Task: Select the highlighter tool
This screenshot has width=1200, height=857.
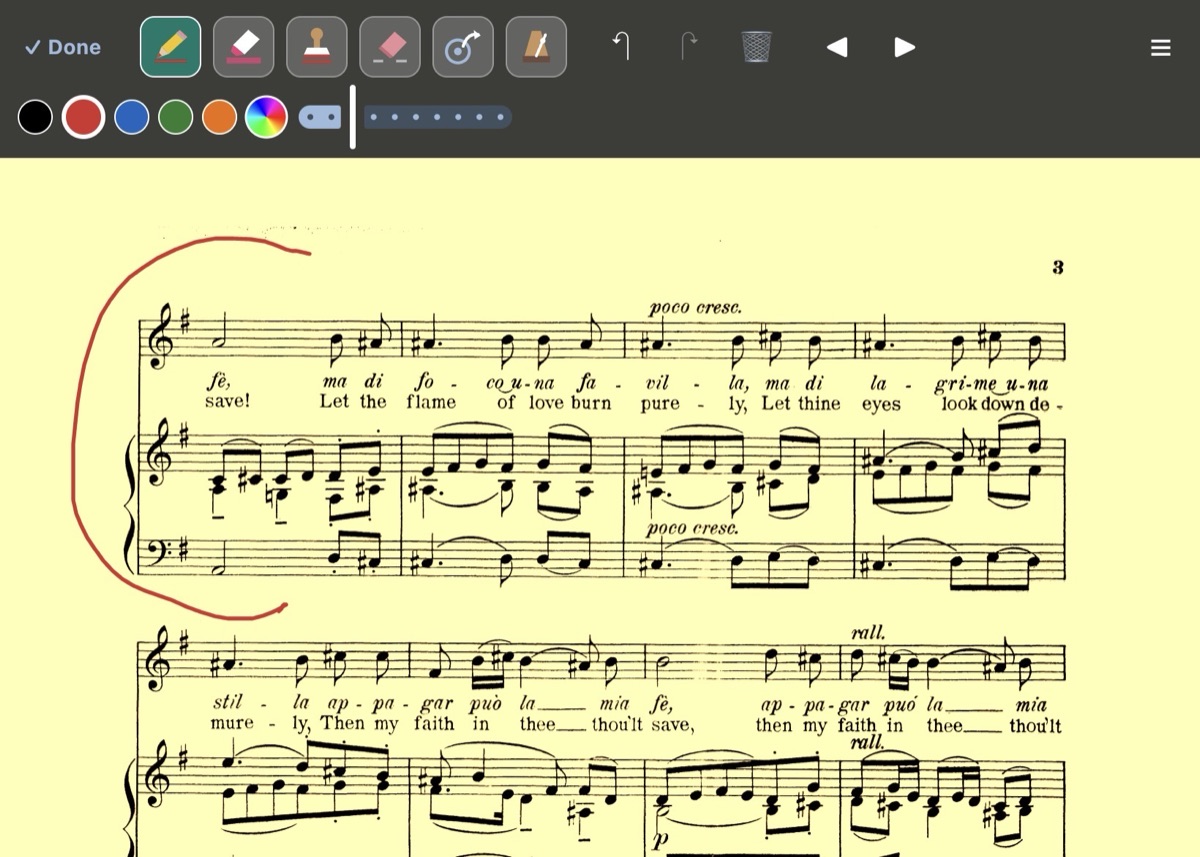Action: point(244,47)
